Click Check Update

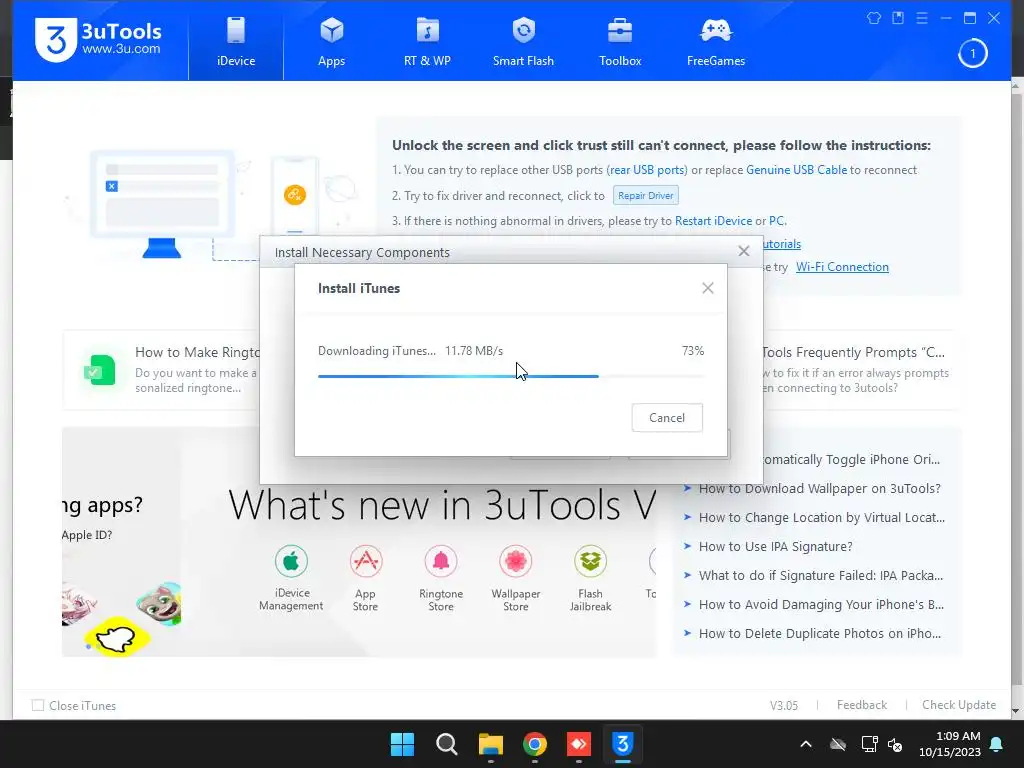(959, 705)
